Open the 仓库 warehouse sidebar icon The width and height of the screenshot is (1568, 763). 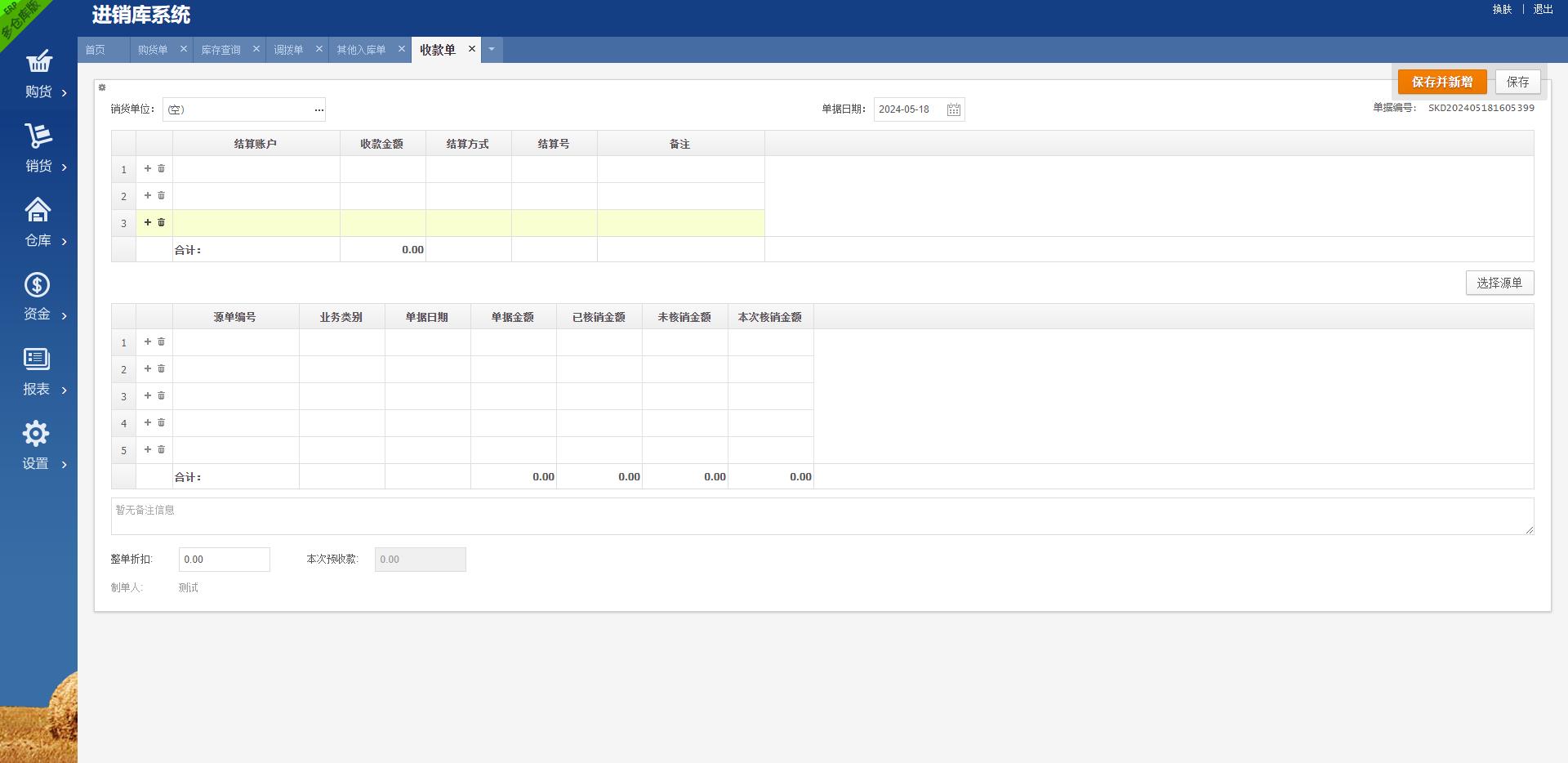38,210
